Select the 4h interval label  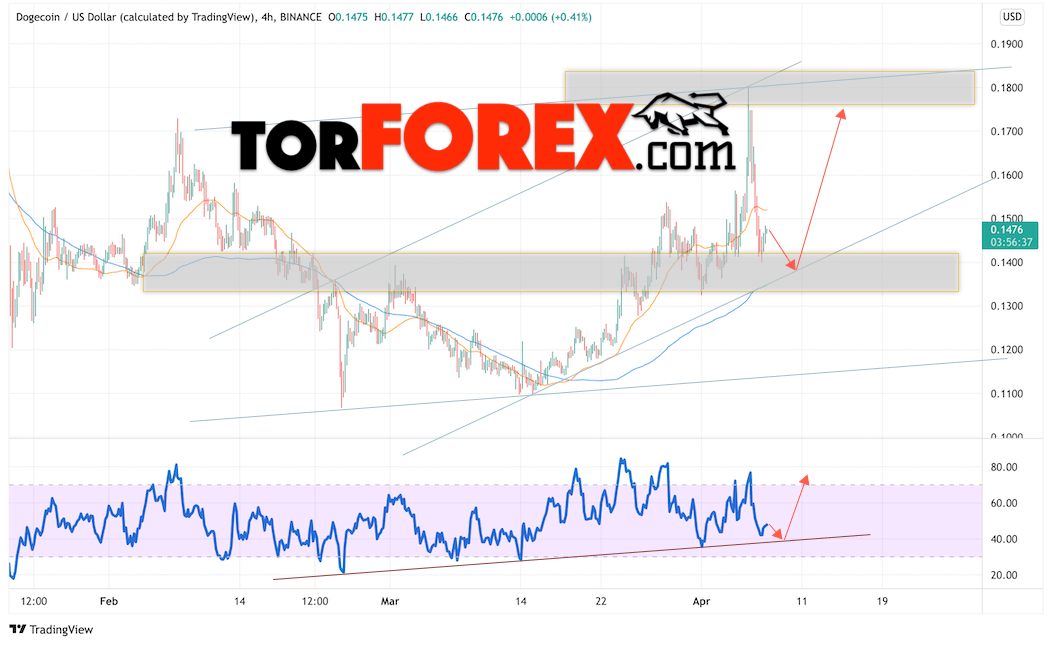(267, 17)
